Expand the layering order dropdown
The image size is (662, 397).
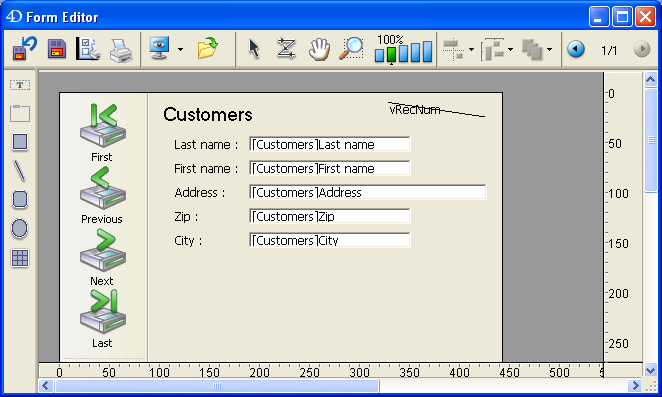(549, 49)
